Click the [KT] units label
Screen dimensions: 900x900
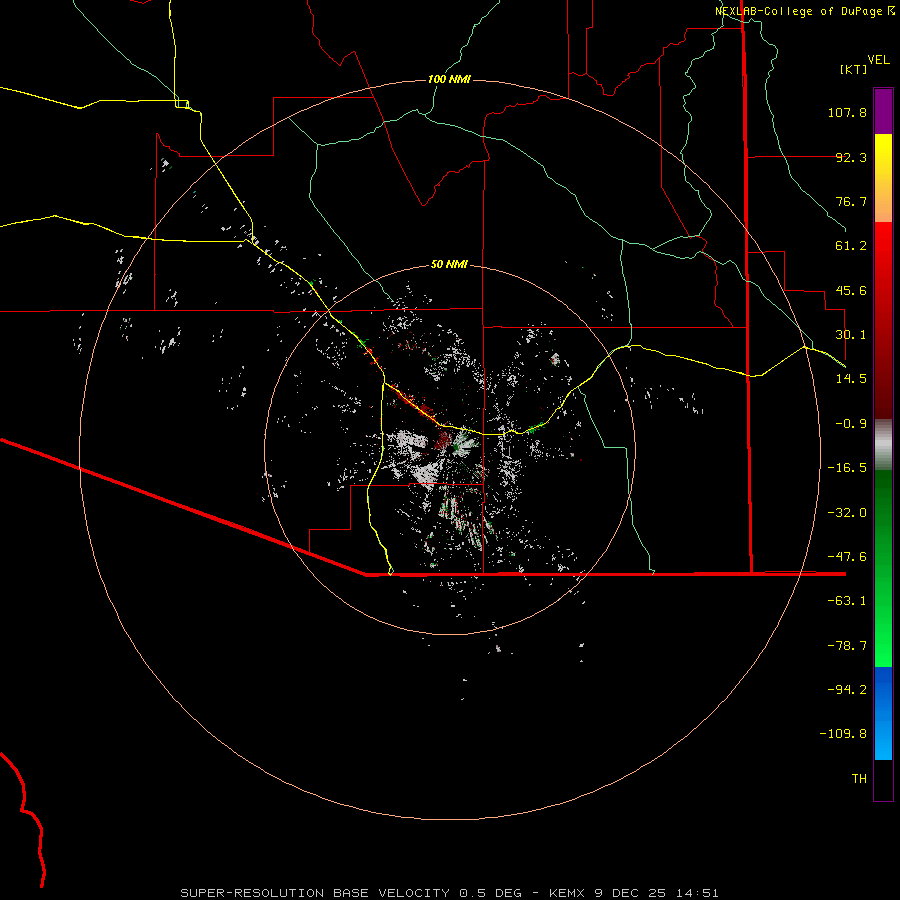(852, 69)
